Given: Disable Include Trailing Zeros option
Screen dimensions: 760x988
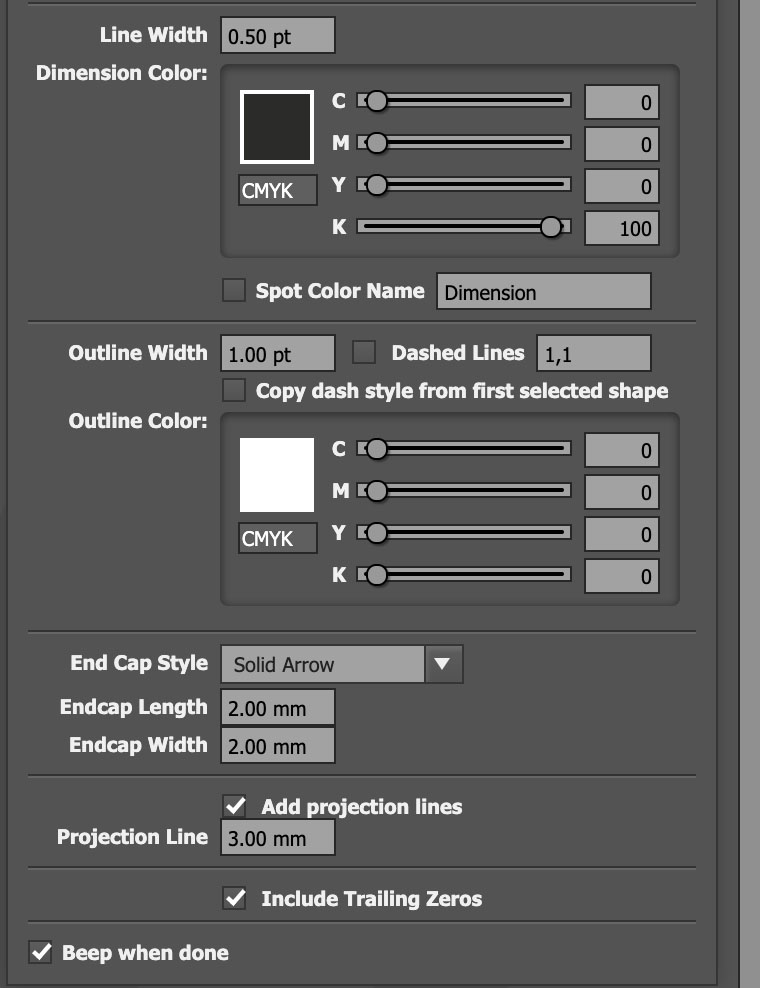Looking at the screenshot, I should [235, 898].
